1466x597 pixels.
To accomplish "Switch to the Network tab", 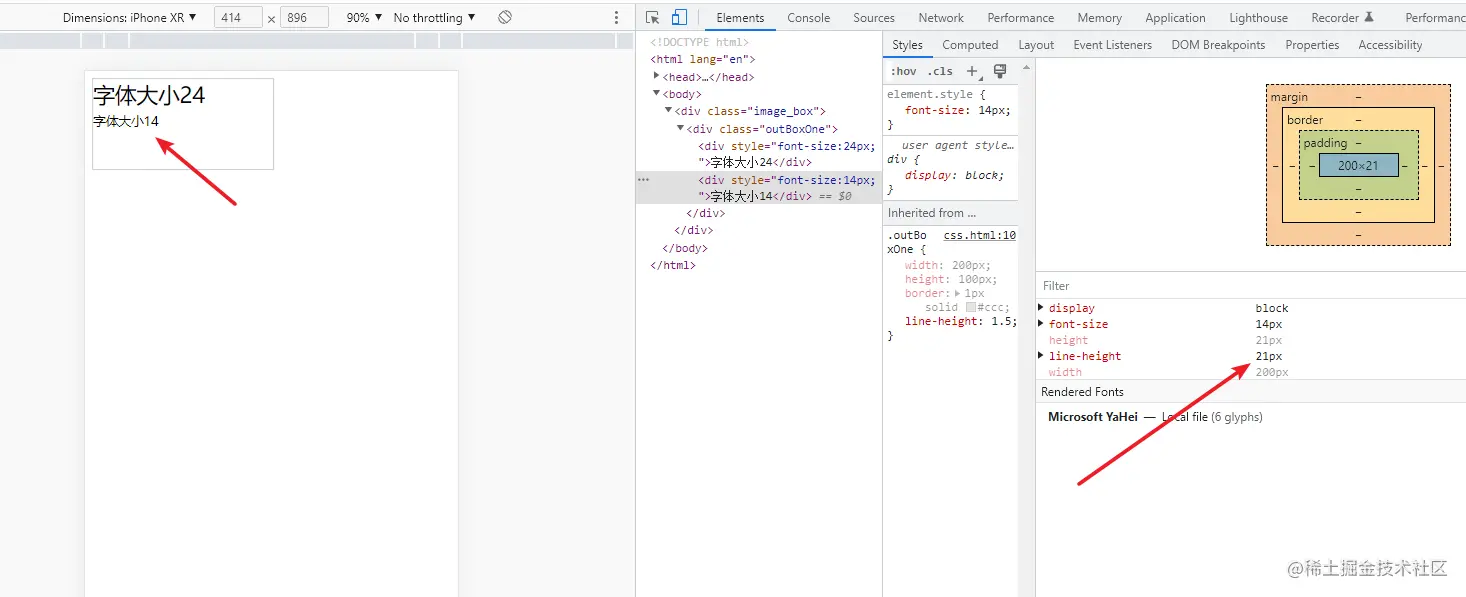I will point(941,17).
